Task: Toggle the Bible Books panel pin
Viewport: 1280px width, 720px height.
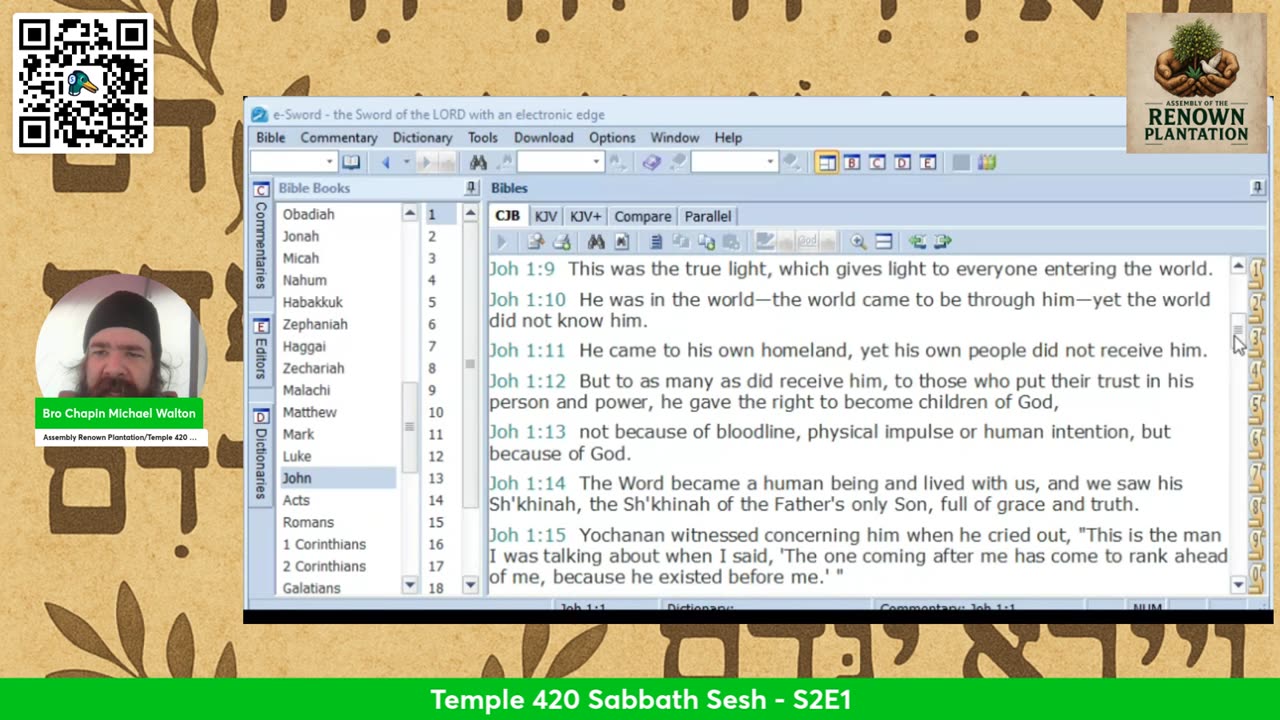Action: (471, 188)
